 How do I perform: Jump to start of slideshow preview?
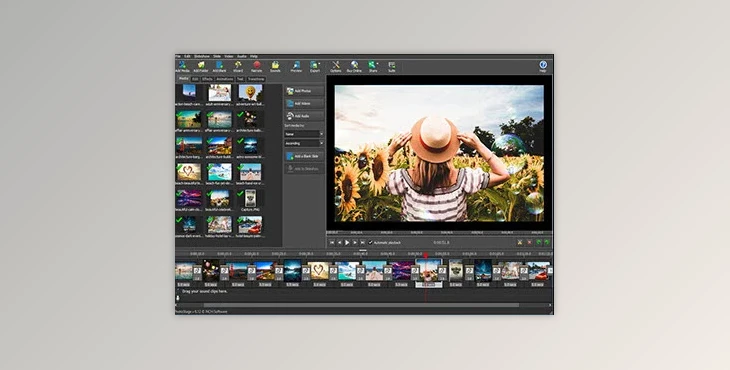(332, 242)
